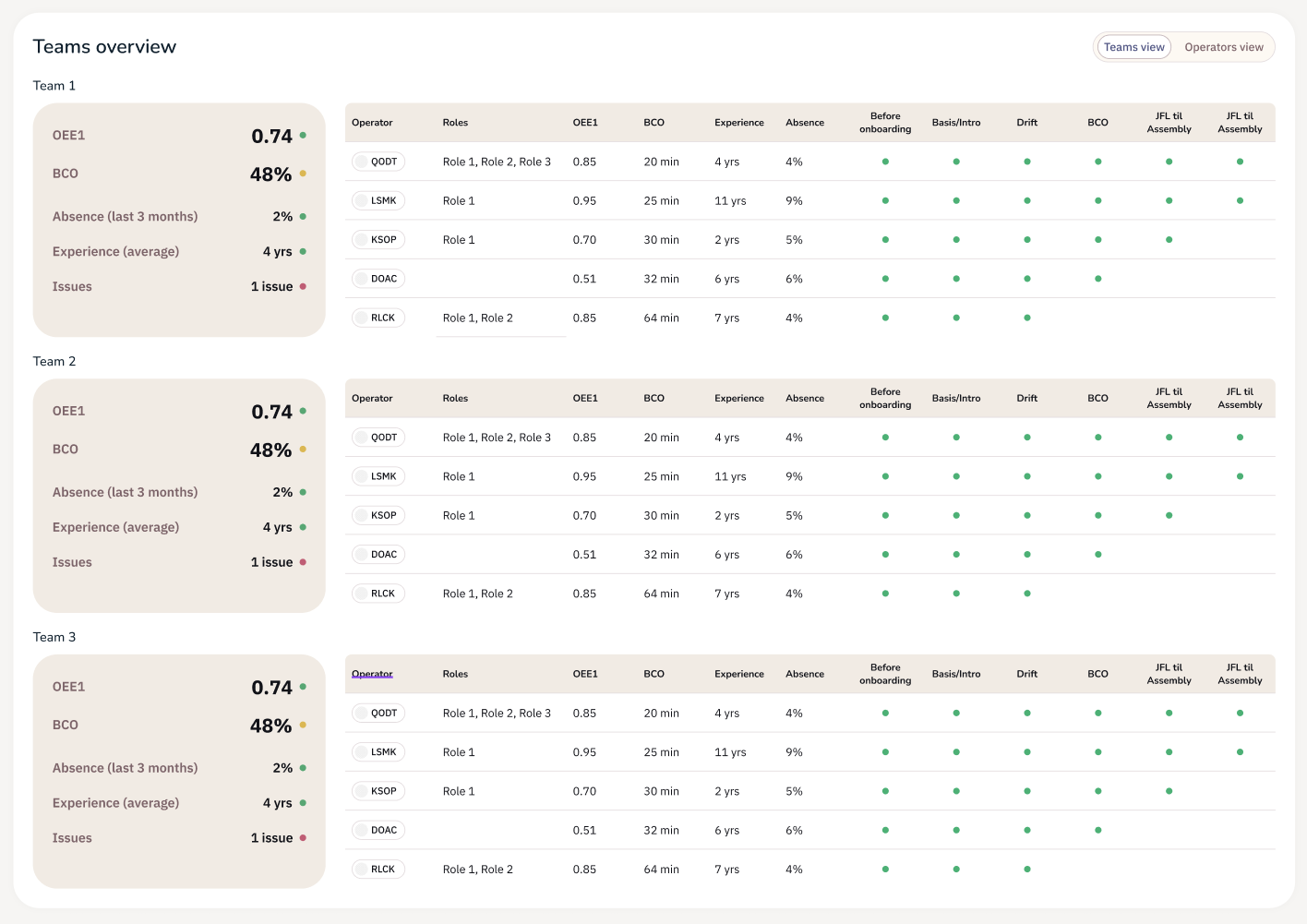This screenshot has height=924, width=1307.
Task: Click the '0.74' OEE1 value in Team 1 card
Action: pos(271,136)
